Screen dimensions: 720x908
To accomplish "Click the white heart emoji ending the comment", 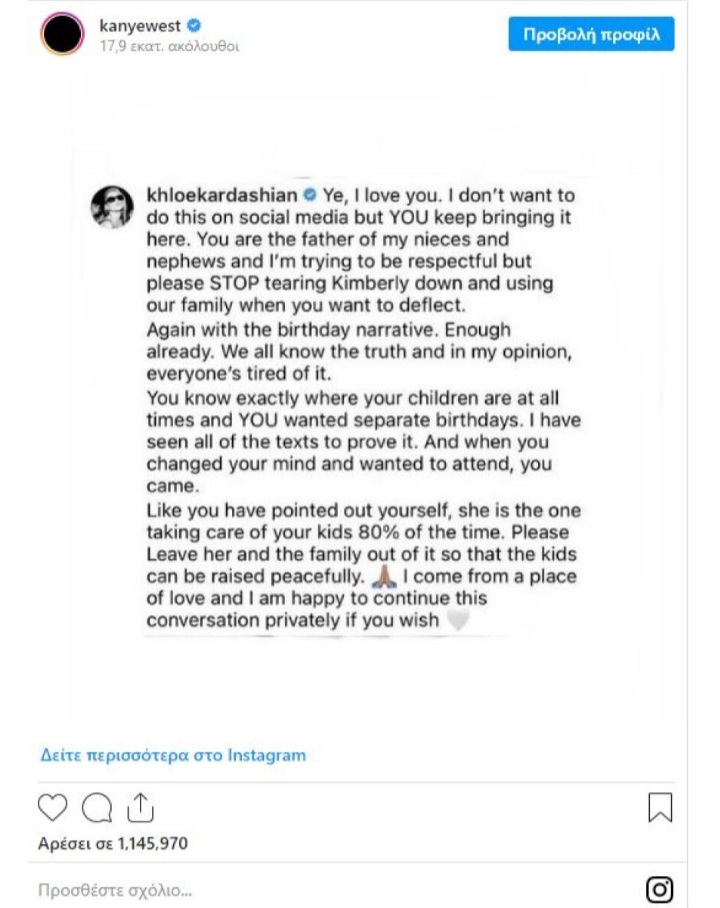I will pos(458,620).
